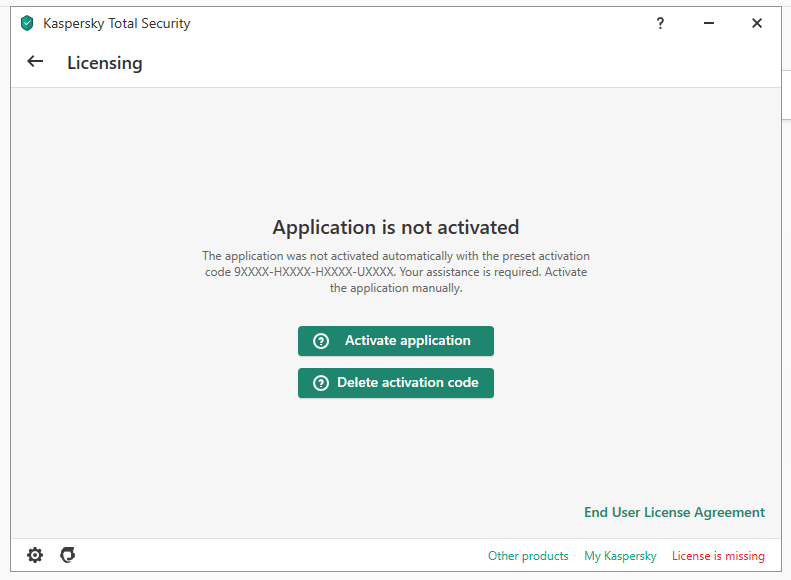Select the Application is not activated heading
The image size is (791, 580).
tap(396, 227)
